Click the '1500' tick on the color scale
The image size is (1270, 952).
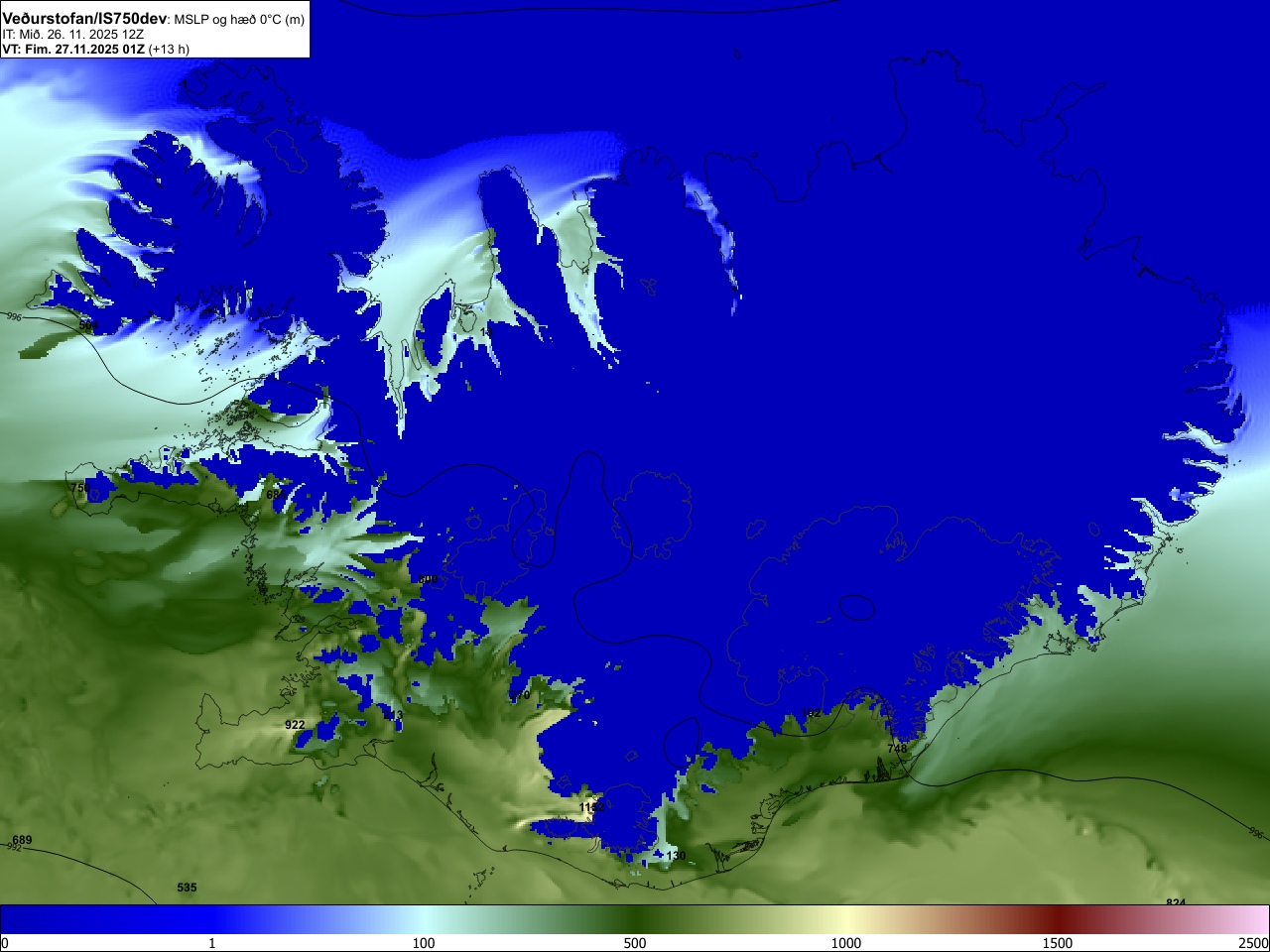tap(1058, 943)
